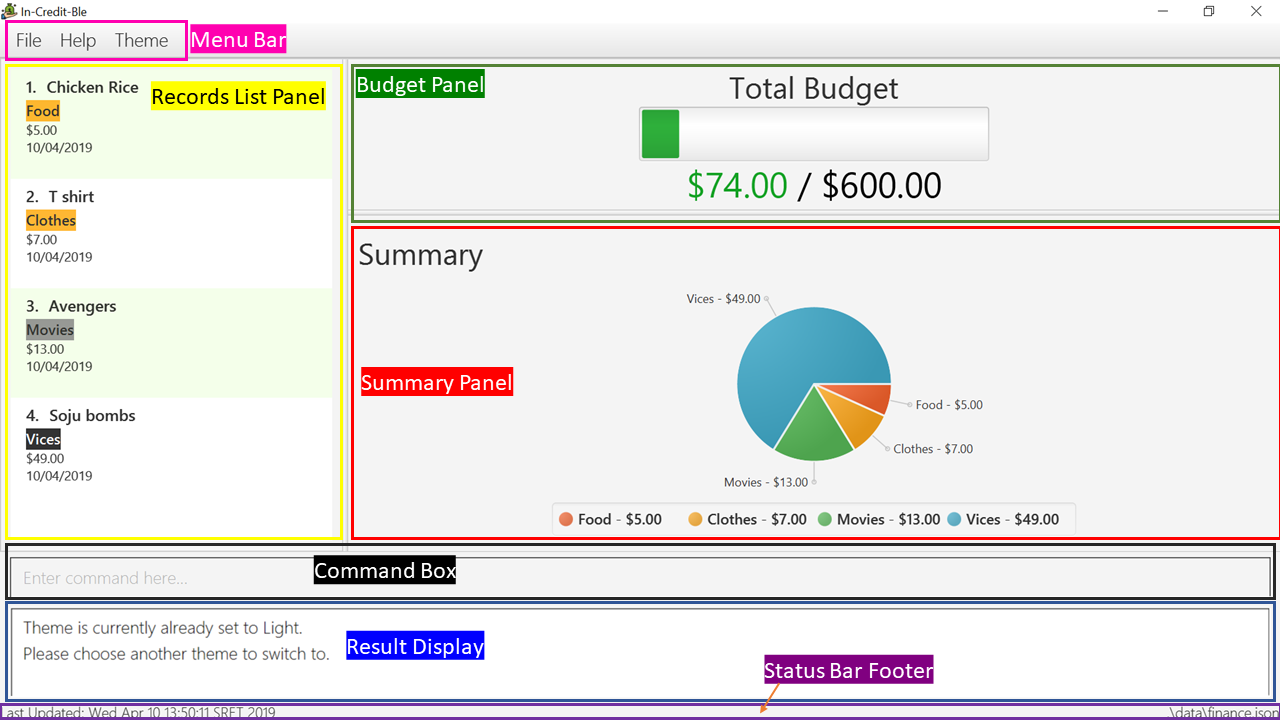Click the green Movies legend dot
The height and width of the screenshot is (720, 1280).
(825, 519)
